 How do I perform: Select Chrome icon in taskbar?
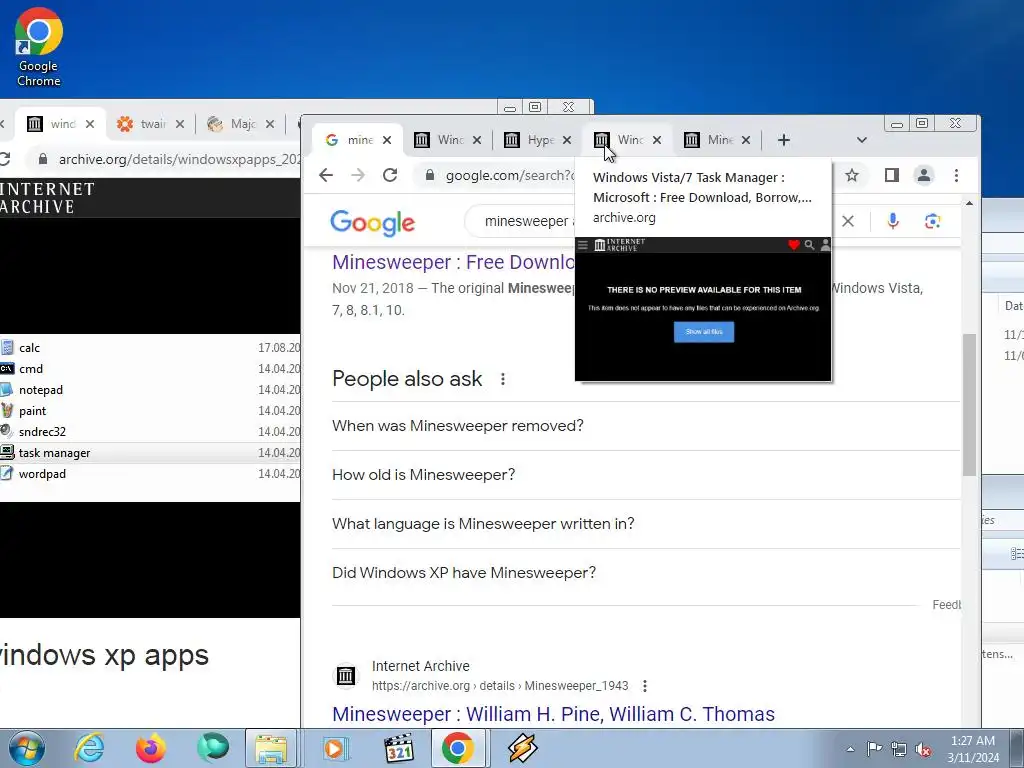coord(458,748)
